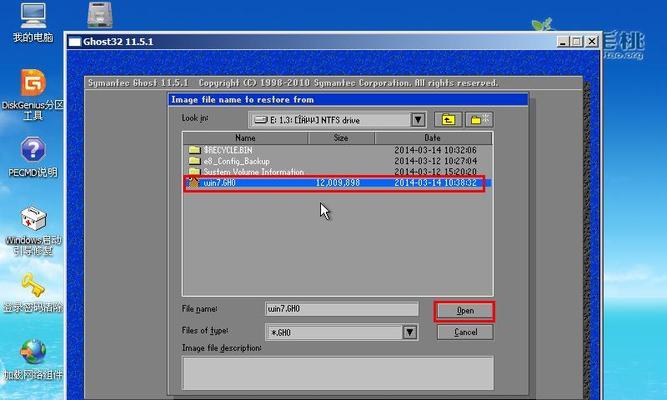Select the win7.GHO file name
This screenshot has width=667, height=400.
(219, 183)
